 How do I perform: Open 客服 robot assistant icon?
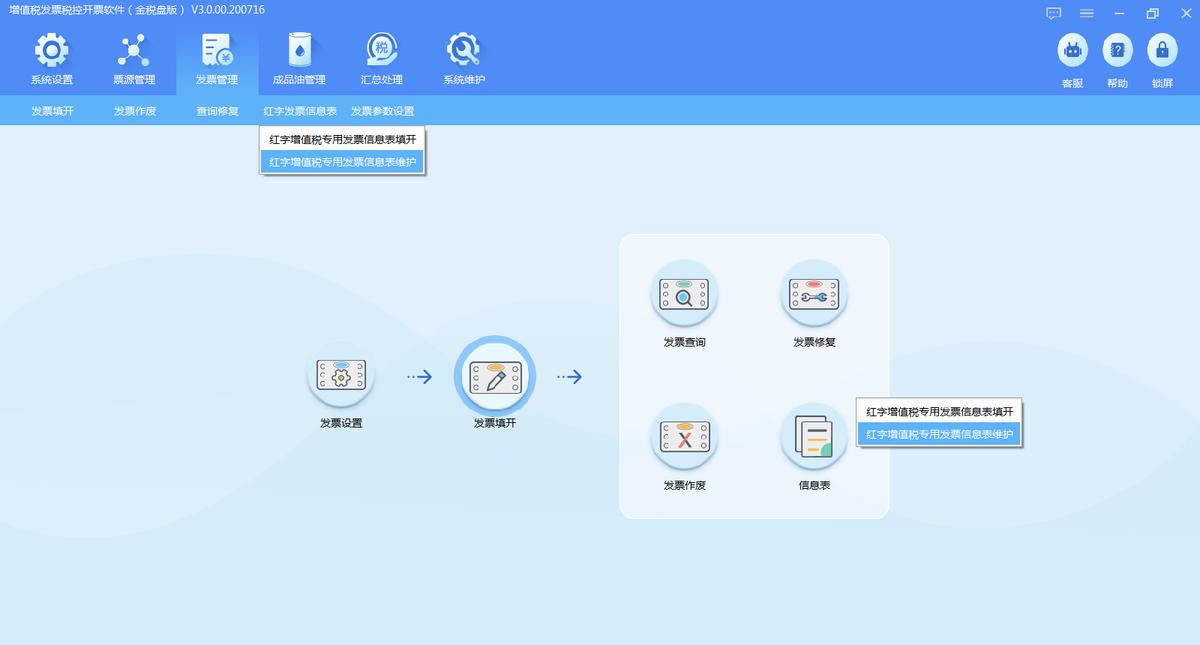click(1073, 50)
